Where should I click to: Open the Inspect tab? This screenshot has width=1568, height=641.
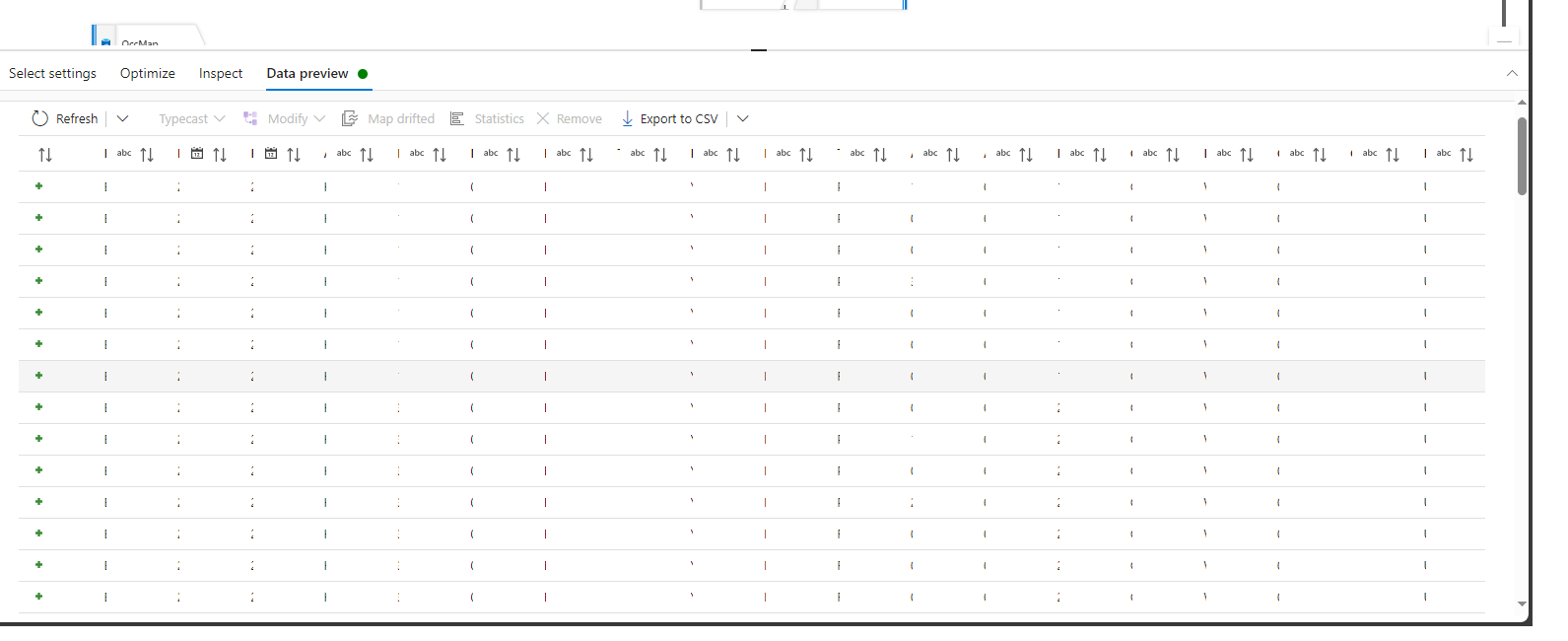pos(221,74)
